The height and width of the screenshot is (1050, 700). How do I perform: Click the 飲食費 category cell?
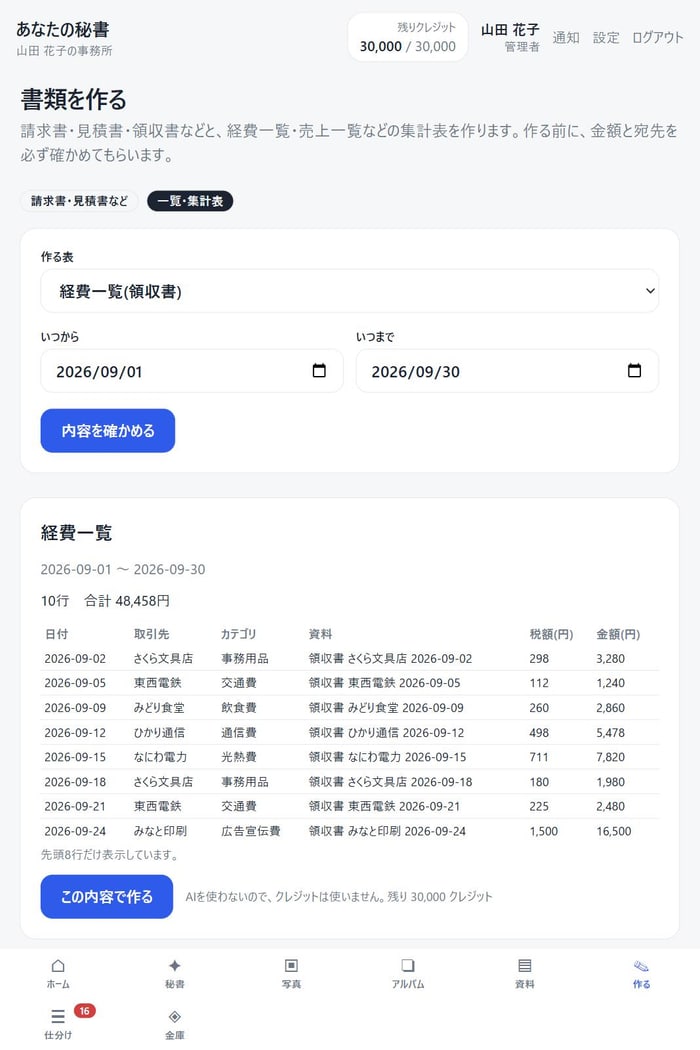pos(238,708)
